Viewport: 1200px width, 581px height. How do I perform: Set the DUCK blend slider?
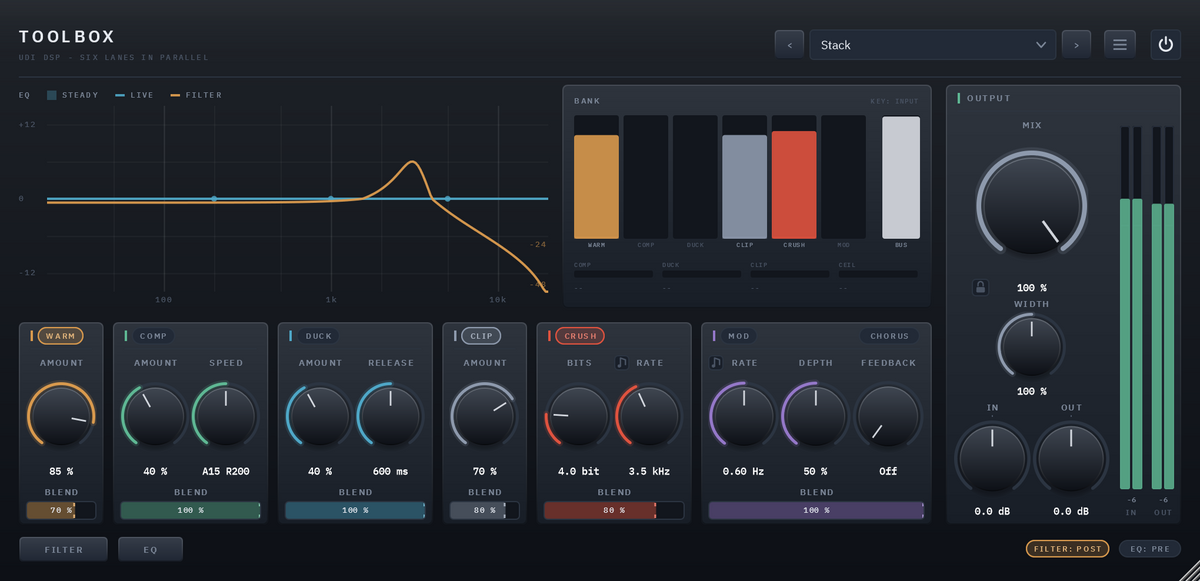coord(355,510)
